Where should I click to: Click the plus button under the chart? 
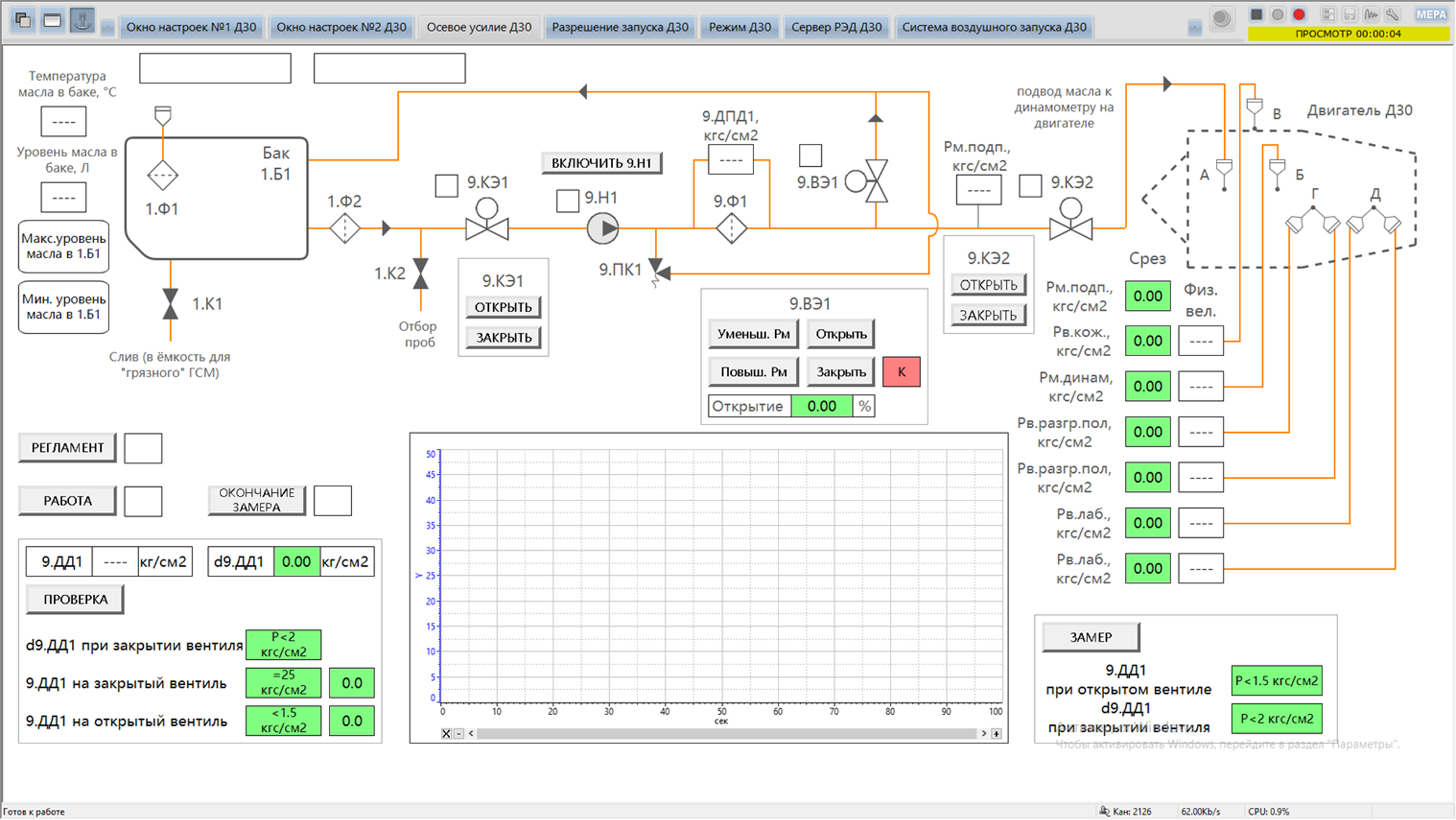click(996, 733)
